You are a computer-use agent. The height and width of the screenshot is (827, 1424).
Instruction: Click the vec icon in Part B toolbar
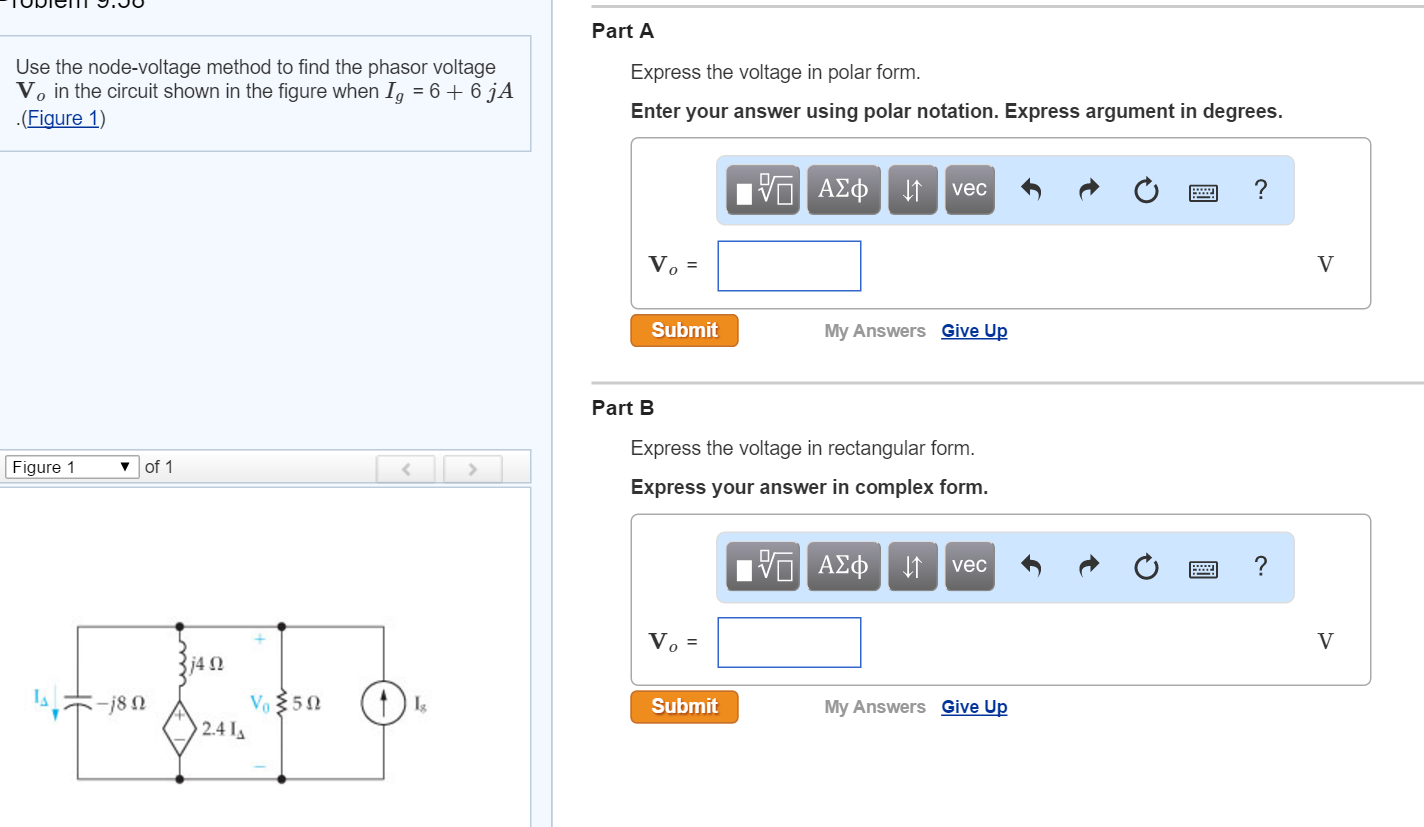[x=969, y=566]
